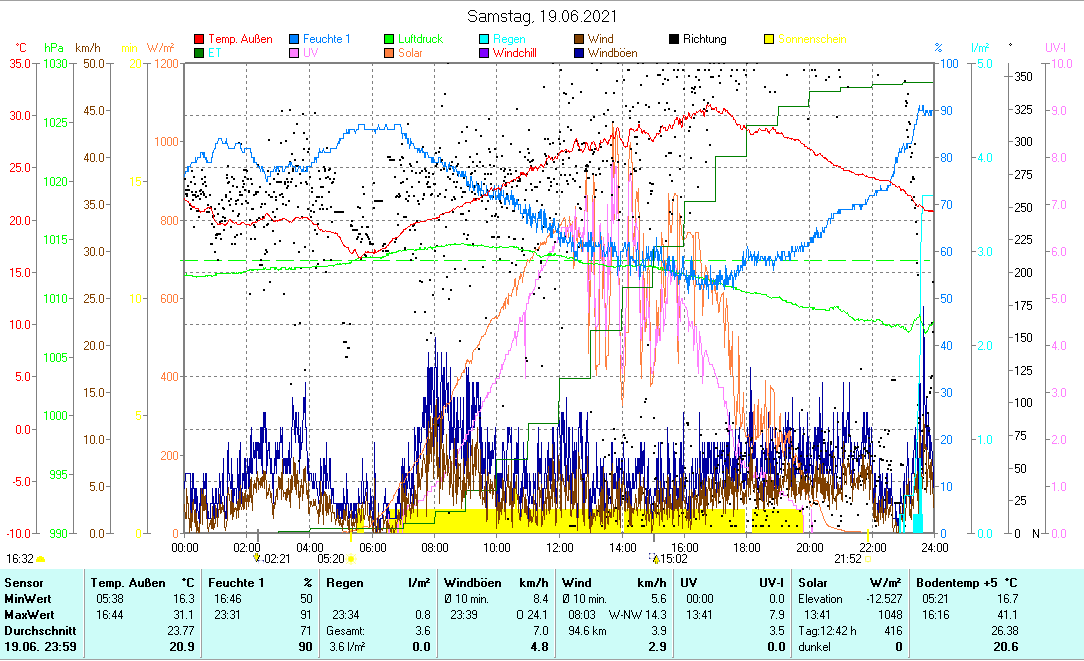Click the cyan Regen legend swatch
The height and width of the screenshot is (661, 1084).
point(485,40)
